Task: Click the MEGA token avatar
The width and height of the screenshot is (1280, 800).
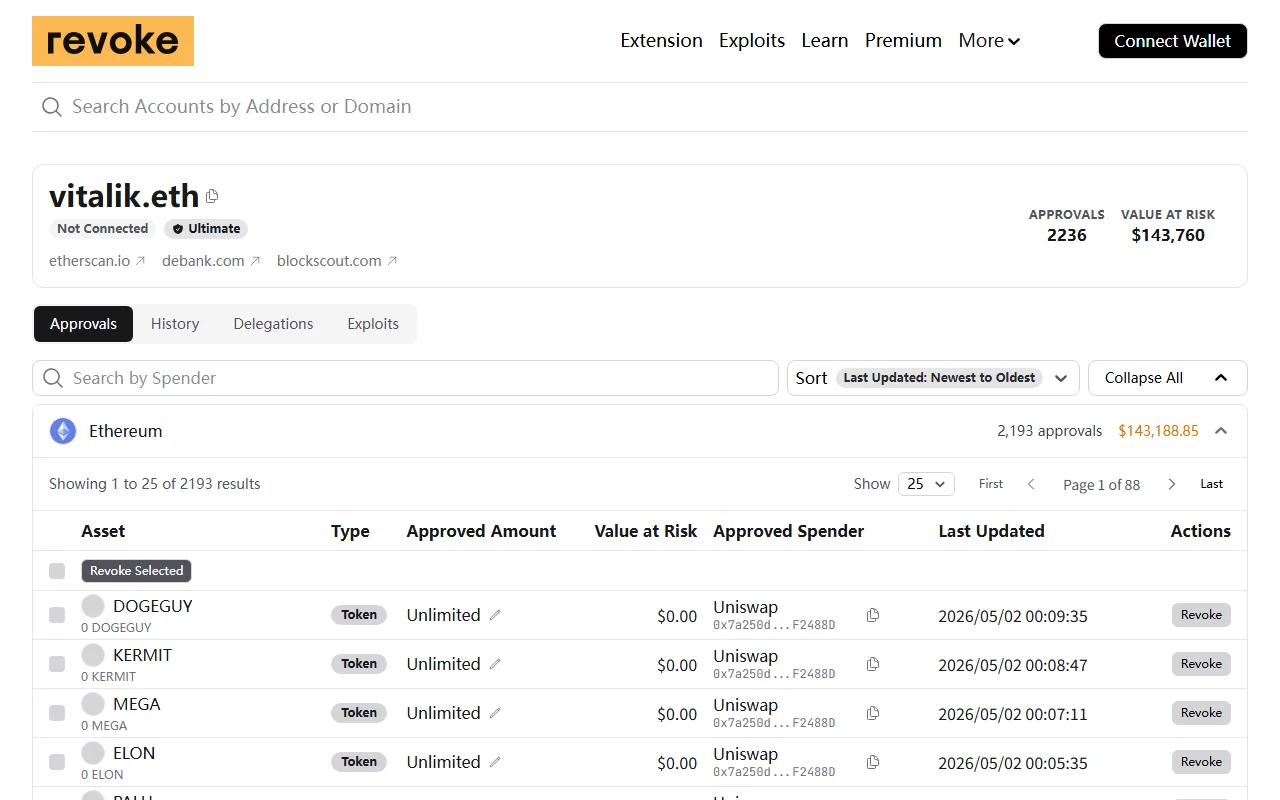Action: 93,704
